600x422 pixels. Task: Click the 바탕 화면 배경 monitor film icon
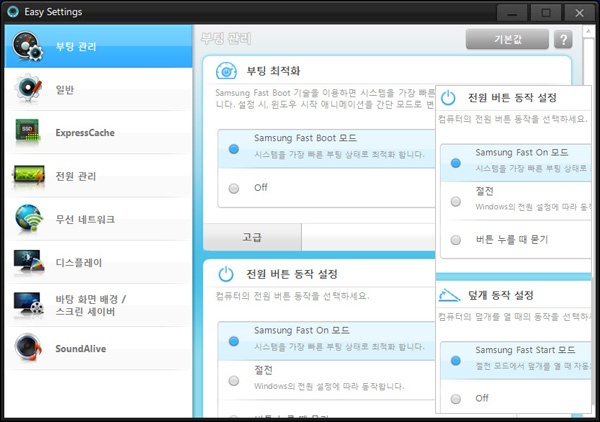[29, 304]
